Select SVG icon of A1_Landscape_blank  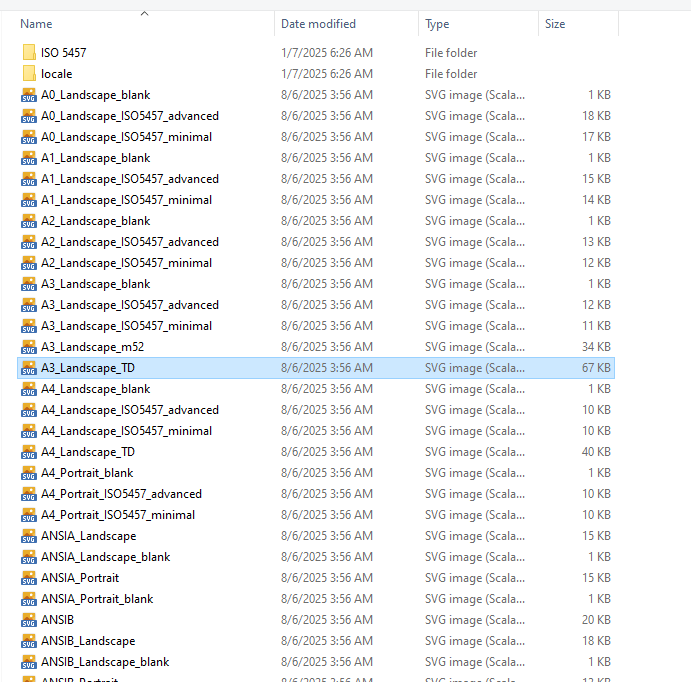click(29, 158)
